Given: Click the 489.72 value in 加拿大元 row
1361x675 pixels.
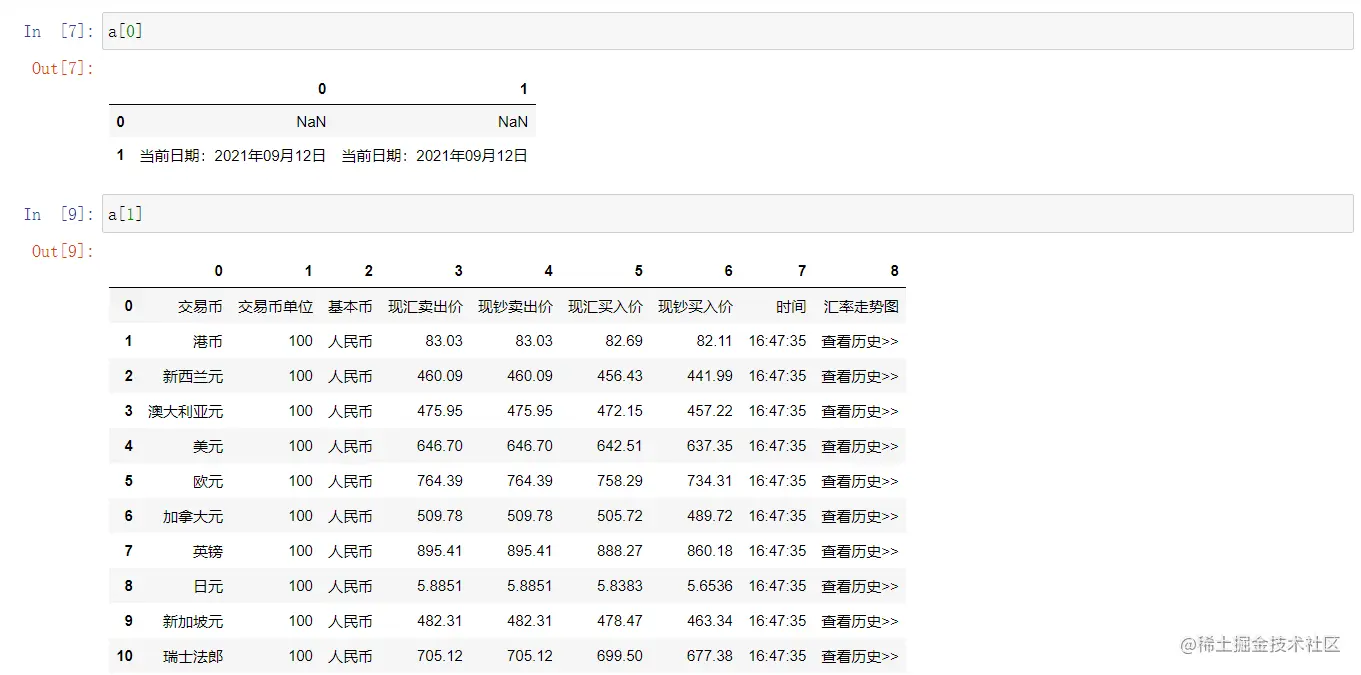Looking at the screenshot, I should [710, 516].
